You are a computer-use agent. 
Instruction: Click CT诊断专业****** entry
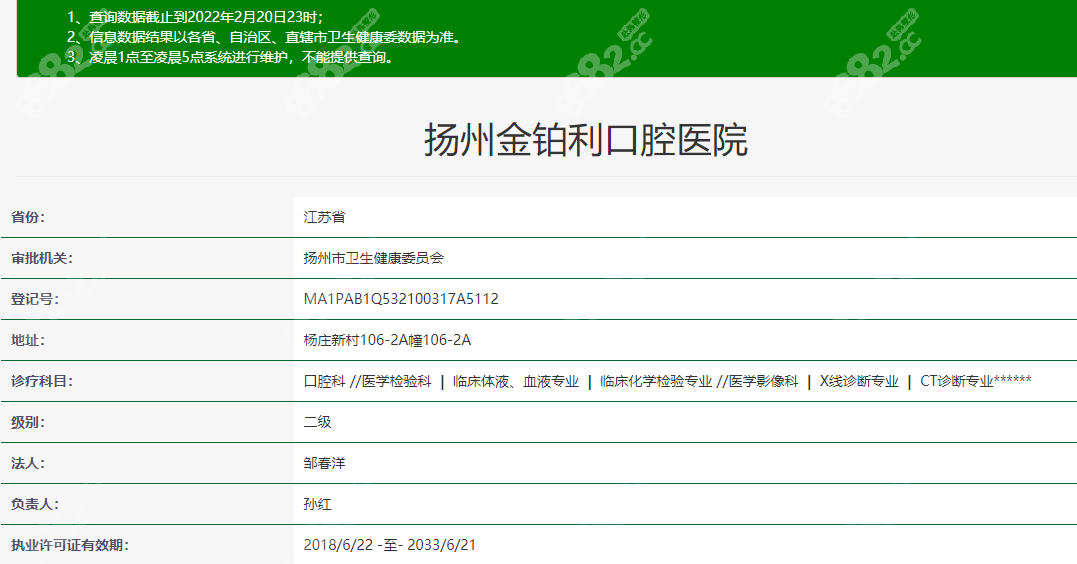click(976, 381)
